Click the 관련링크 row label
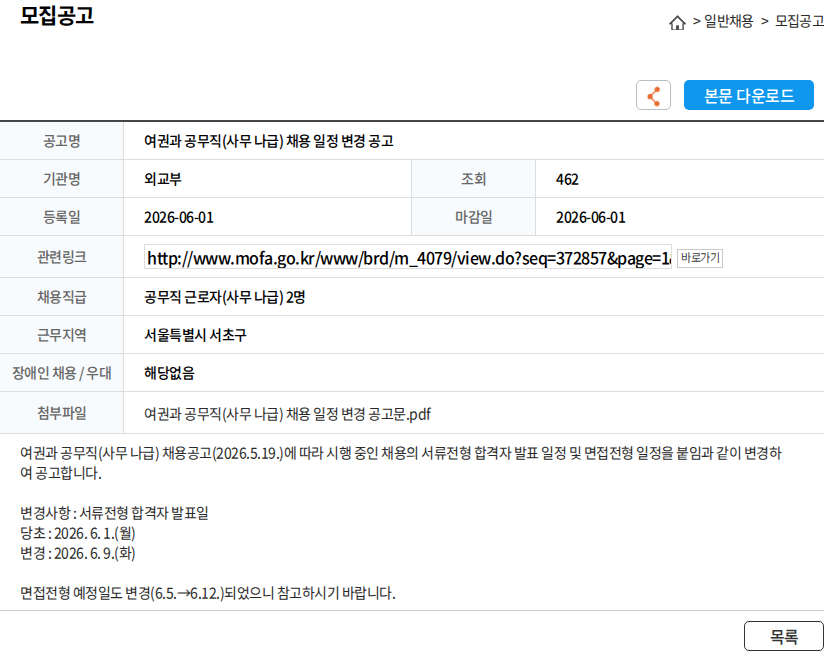The image size is (824, 651). click(x=61, y=257)
